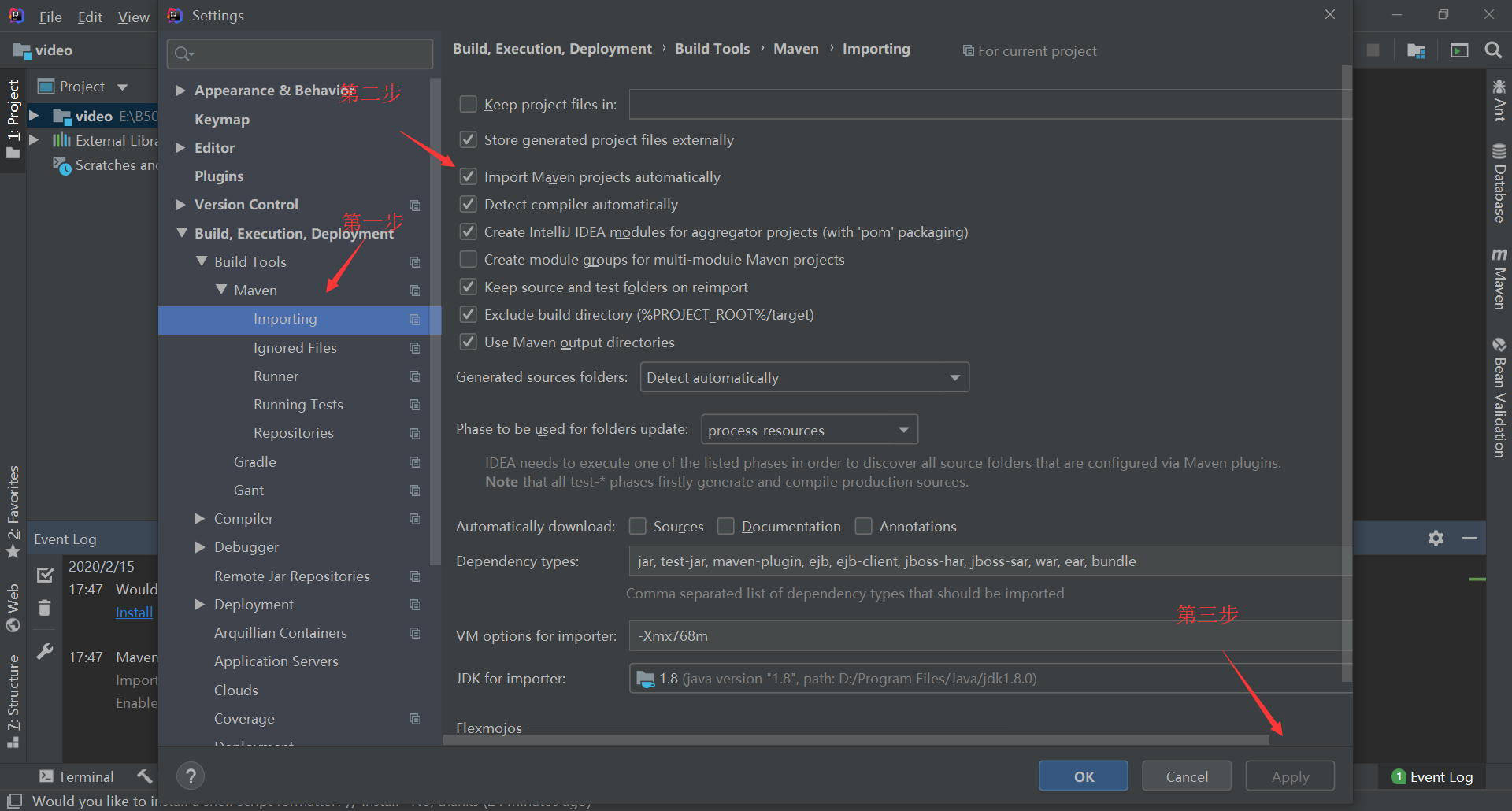Collapse the Build Tools node

pyautogui.click(x=201, y=261)
